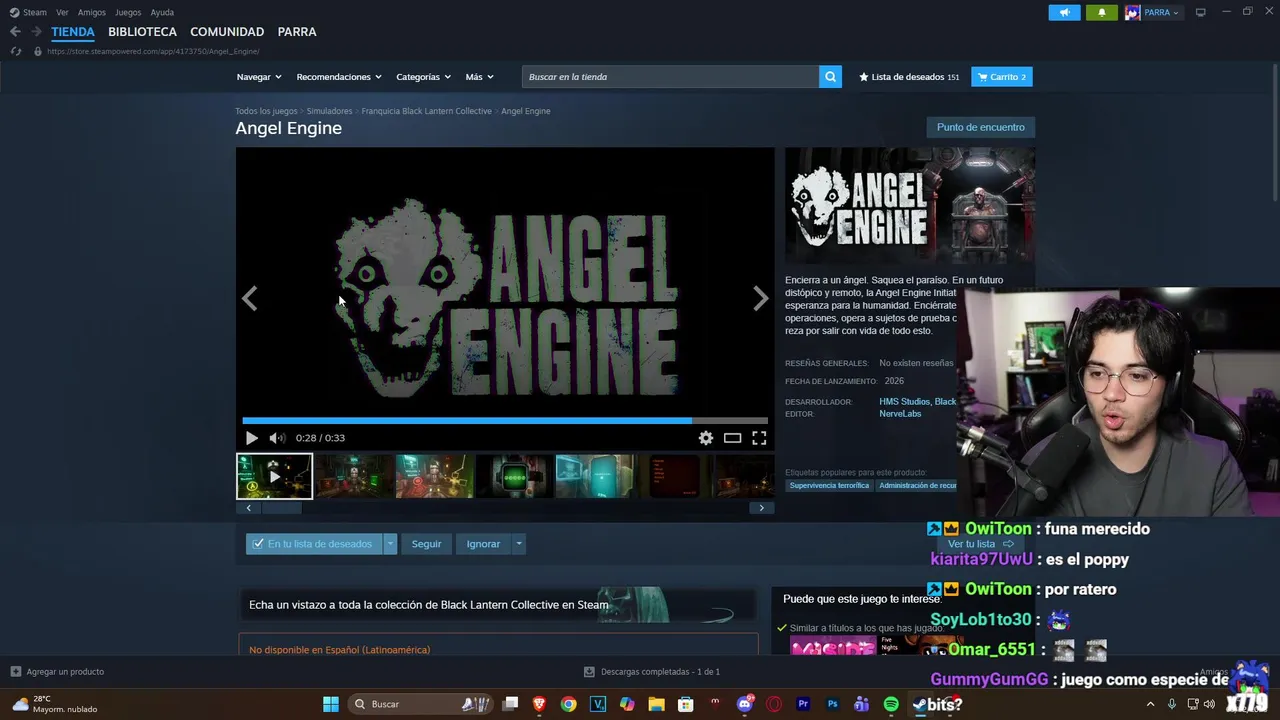The width and height of the screenshot is (1280, 720).
Task: Open Franquicia Black Lantern Collective breadcrumb
Action: (426, 111)
